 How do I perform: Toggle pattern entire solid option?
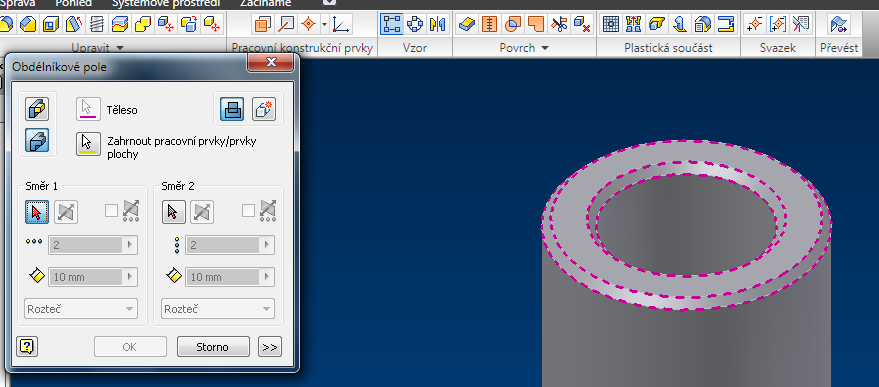click(36, 140)
